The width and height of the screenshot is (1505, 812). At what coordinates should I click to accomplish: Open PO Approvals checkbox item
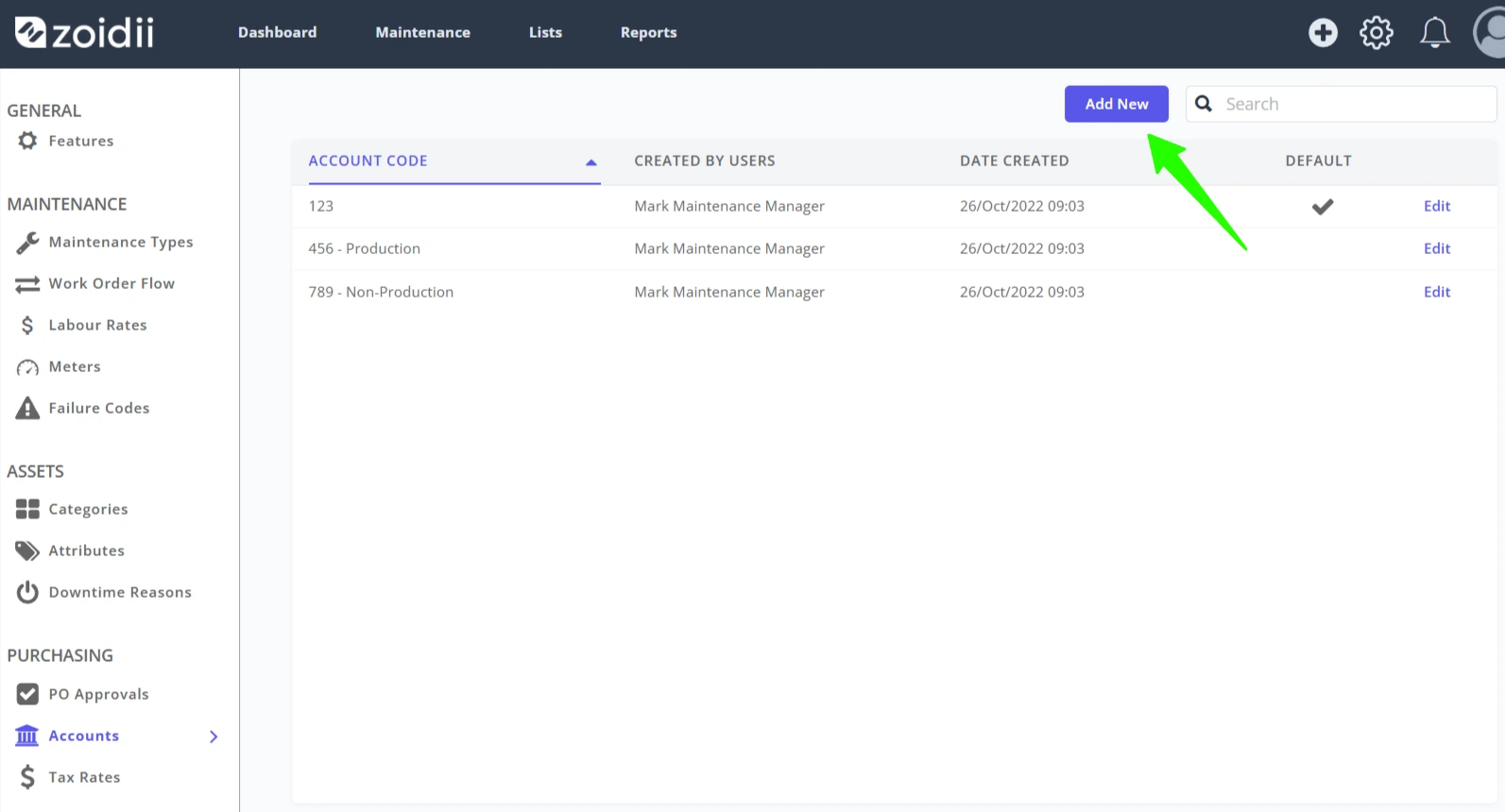click(x=83, y=694)
